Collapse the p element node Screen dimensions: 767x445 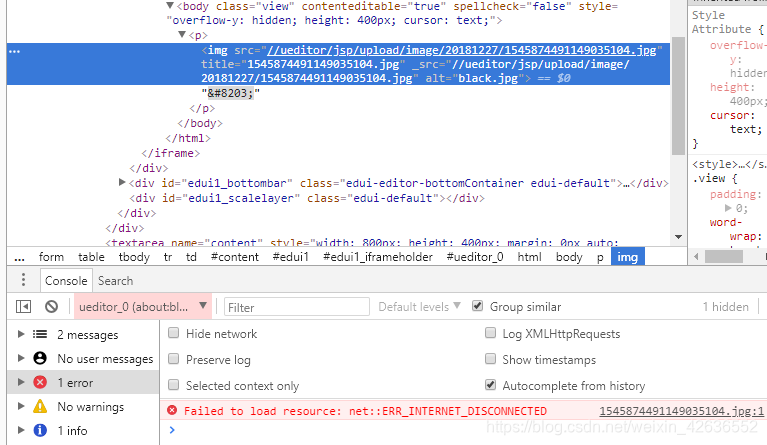(x=182, y=35)
